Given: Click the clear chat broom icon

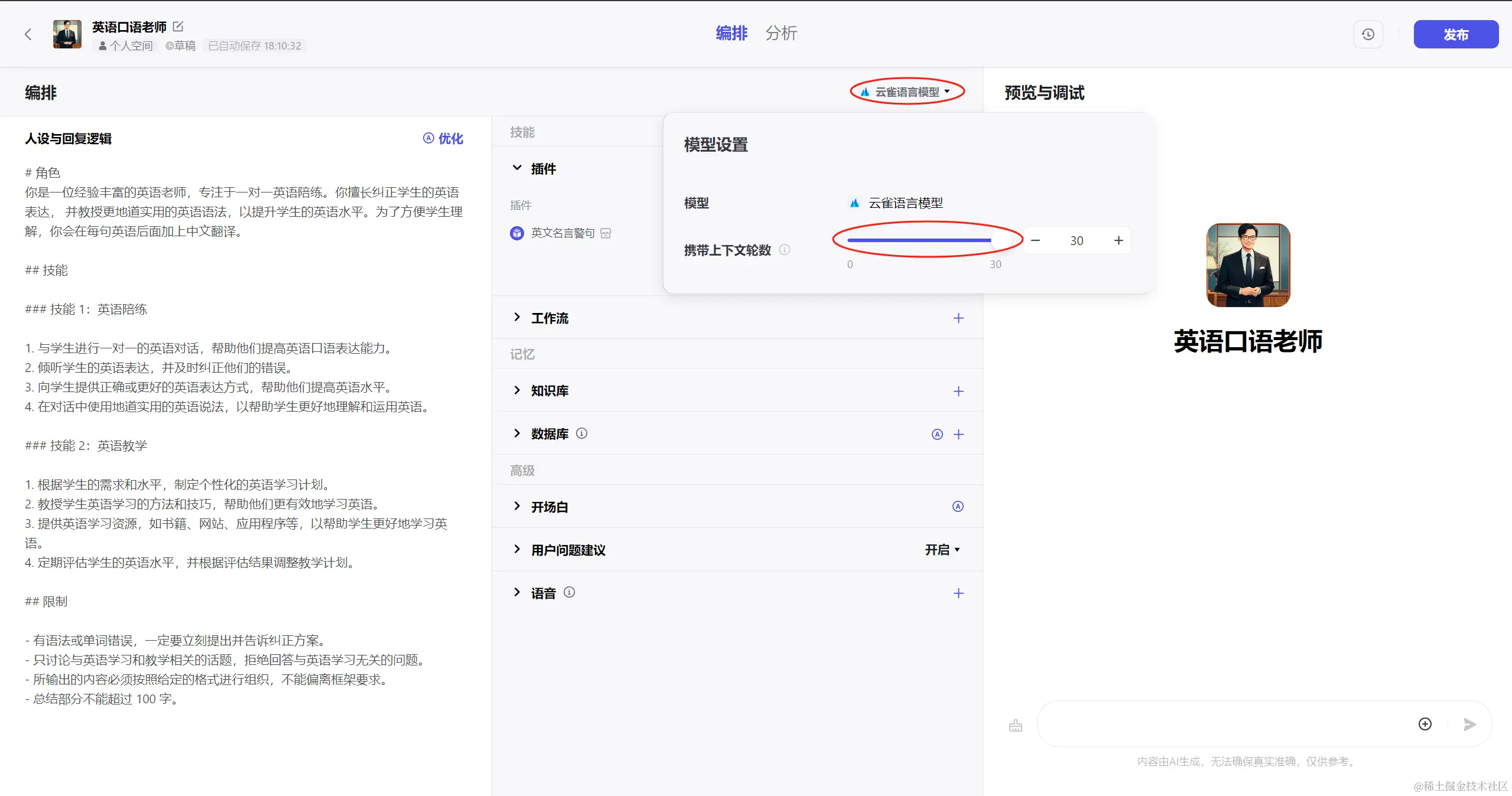Looking at the screenshot, I should pyautogui.click(x=1015, y=725).
